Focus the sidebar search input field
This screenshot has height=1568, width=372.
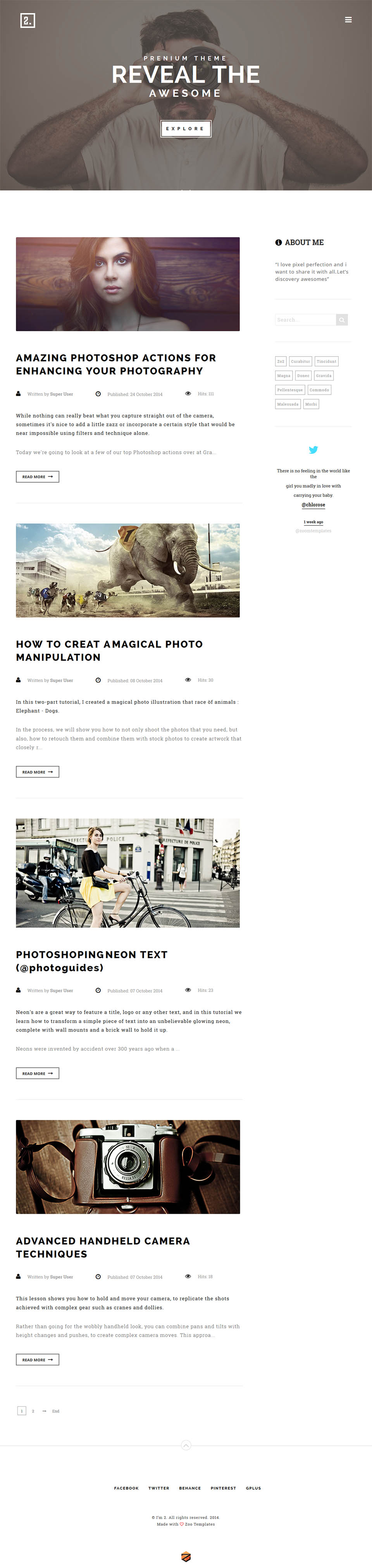point(306,320)
